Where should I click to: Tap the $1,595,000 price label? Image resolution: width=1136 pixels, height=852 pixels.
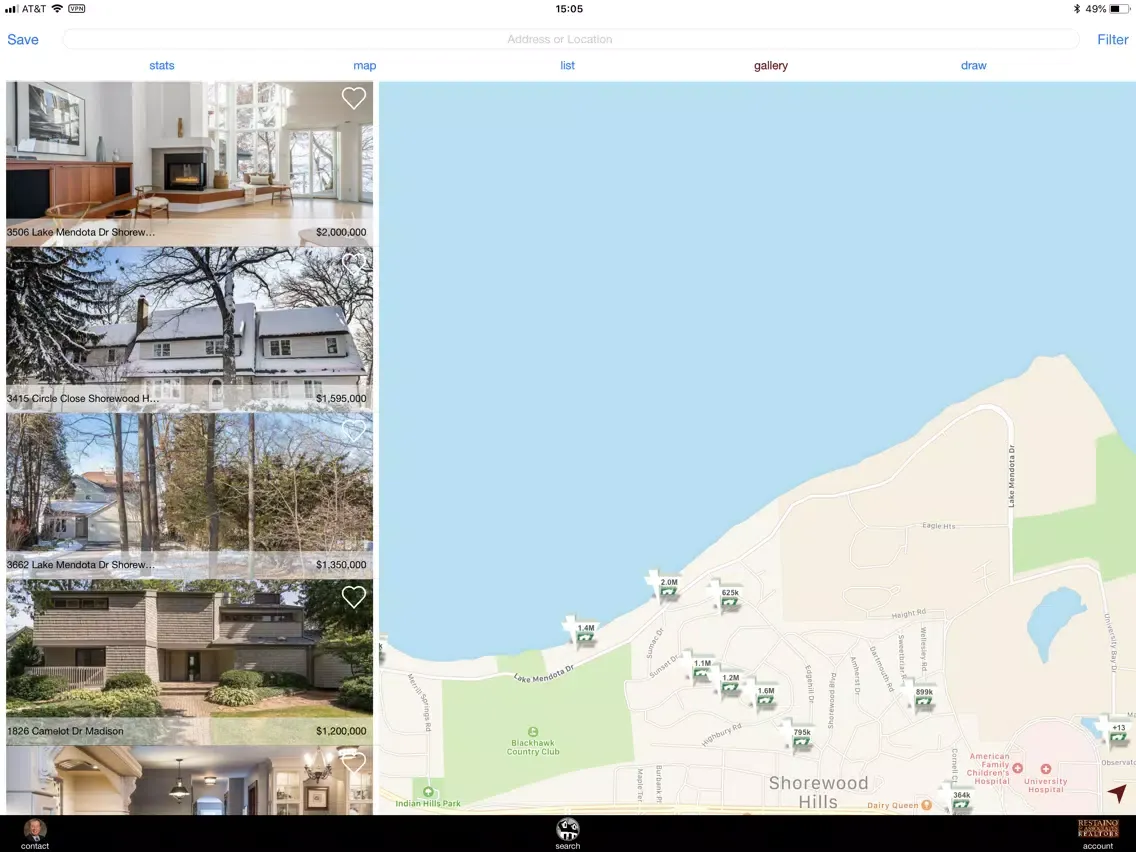pos(341,398)
